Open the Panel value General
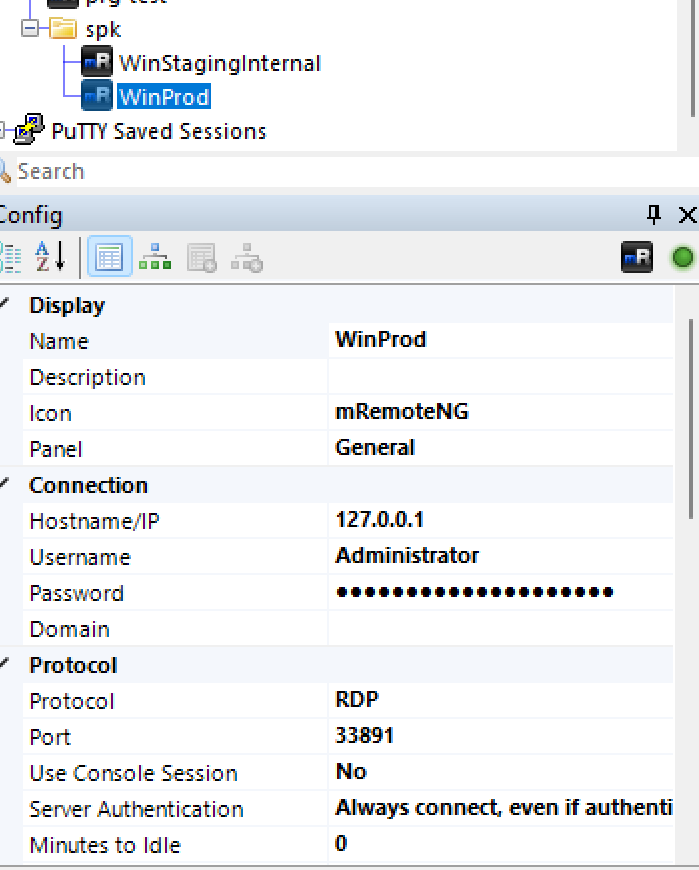The image size is (699, 870). (x=501, y=448)
